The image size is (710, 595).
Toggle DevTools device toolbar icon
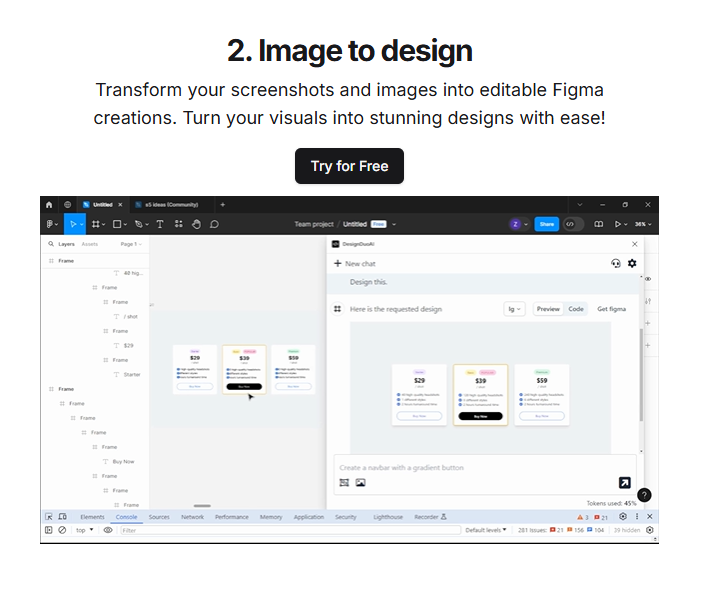(x=63, y=517)
